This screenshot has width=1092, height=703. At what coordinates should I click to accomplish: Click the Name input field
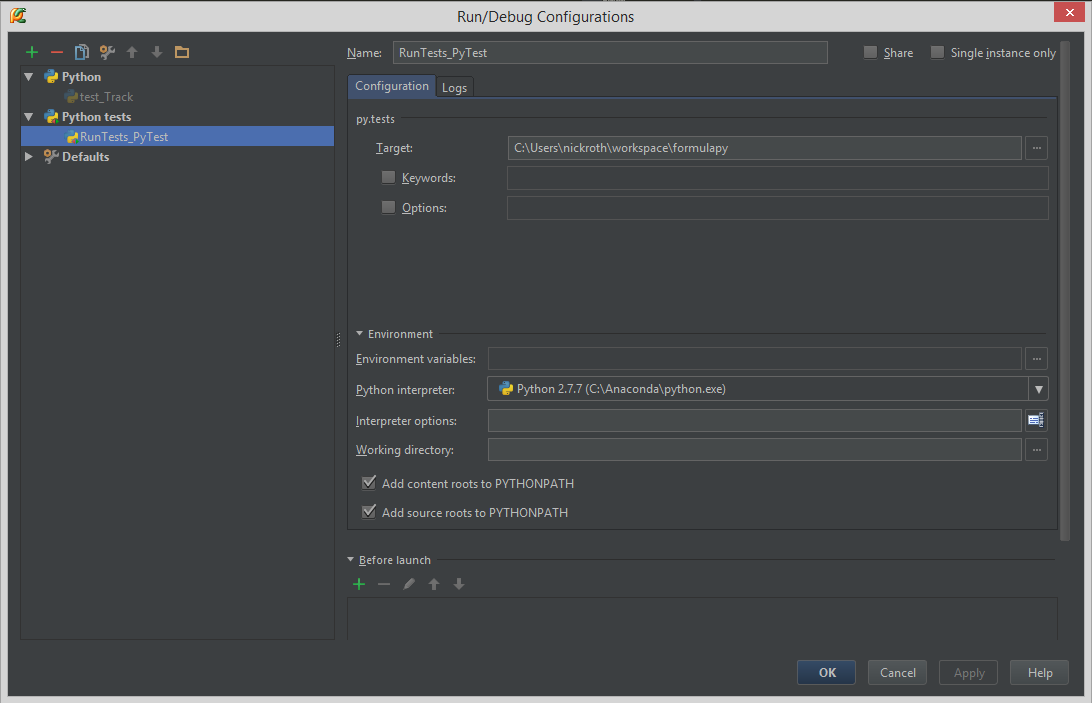pyautogui.click(x=610, y=52)
